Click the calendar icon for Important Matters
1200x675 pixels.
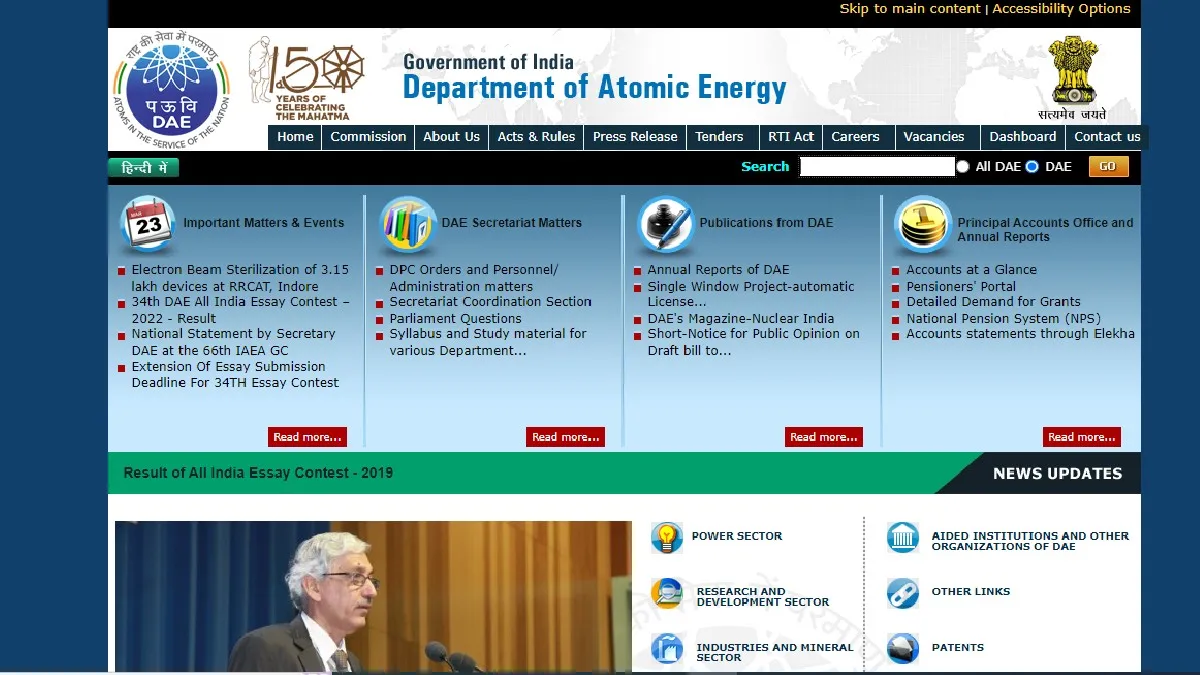tap(148, 224)
